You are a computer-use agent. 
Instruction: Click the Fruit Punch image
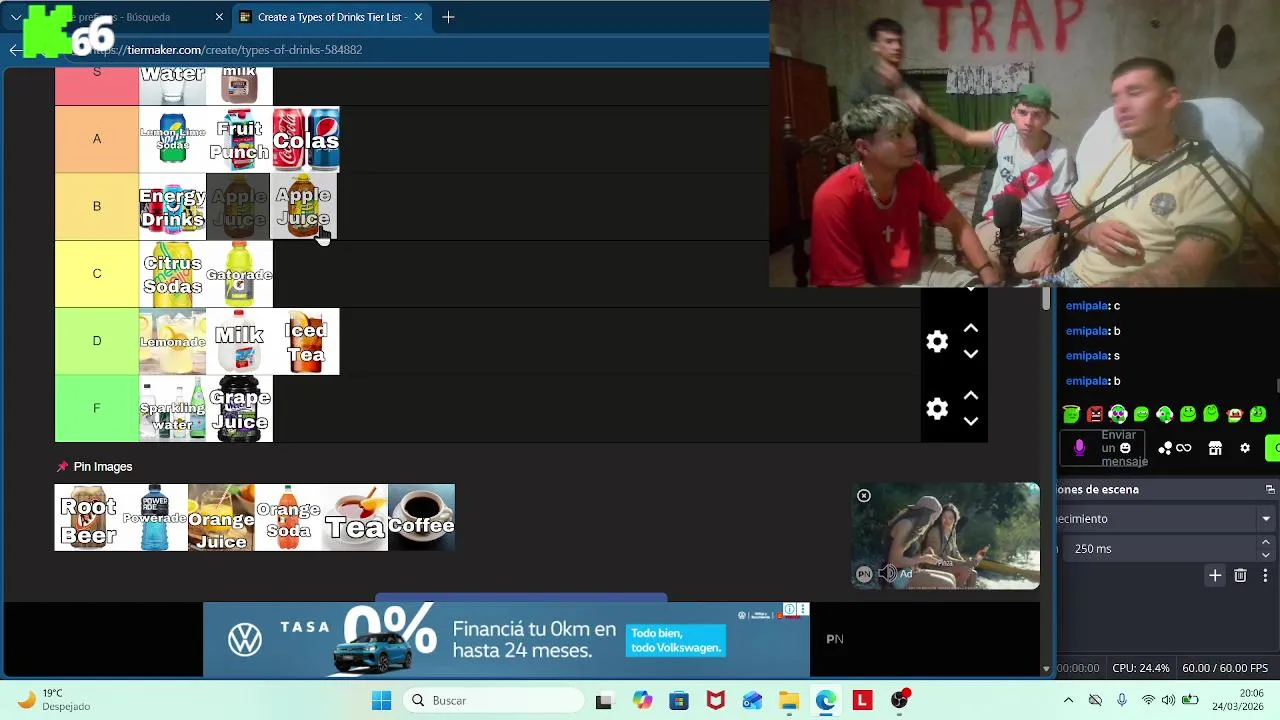239,140
